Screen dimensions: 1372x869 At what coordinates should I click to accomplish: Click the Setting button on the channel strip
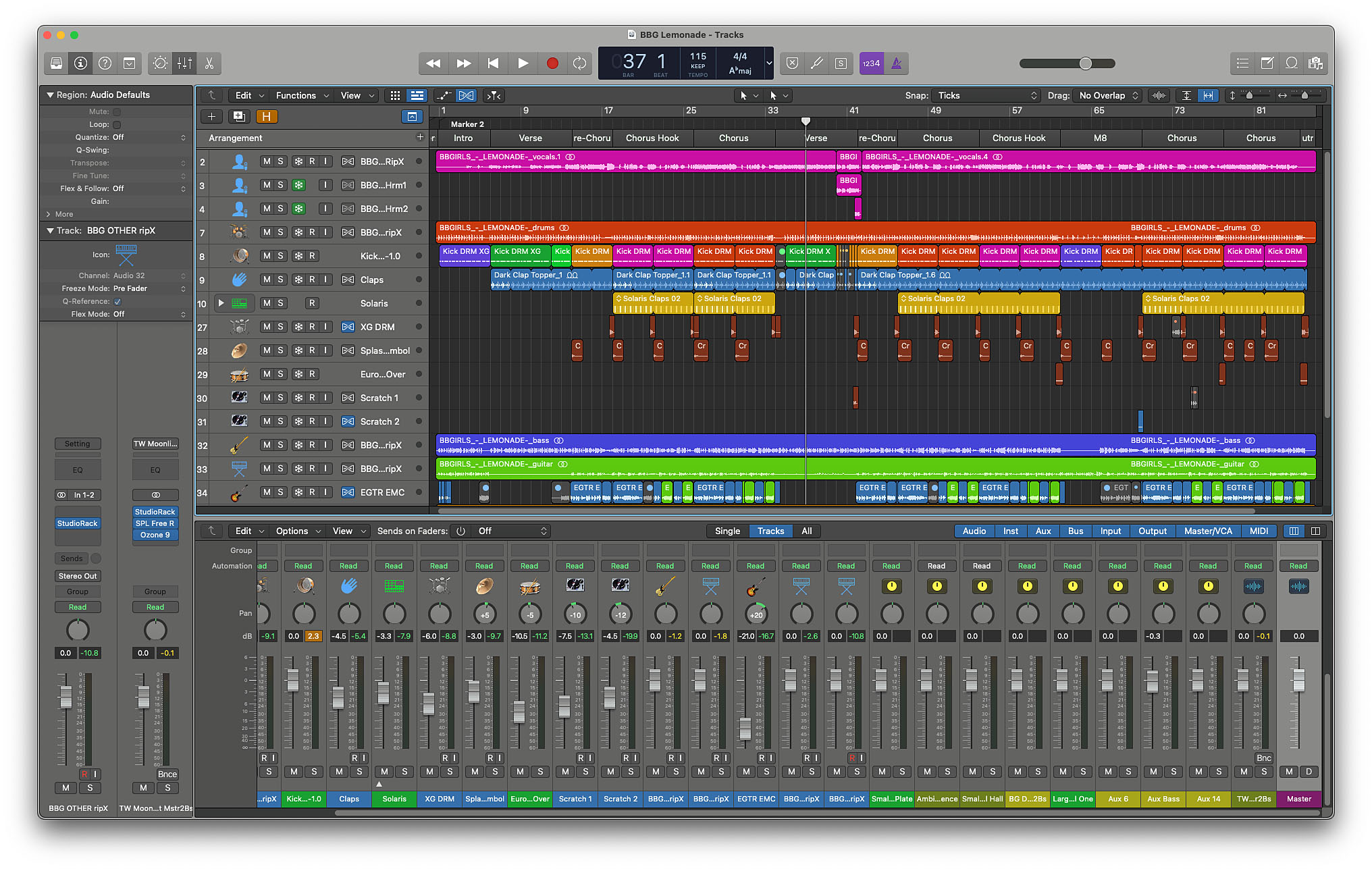tap(78, 444)
